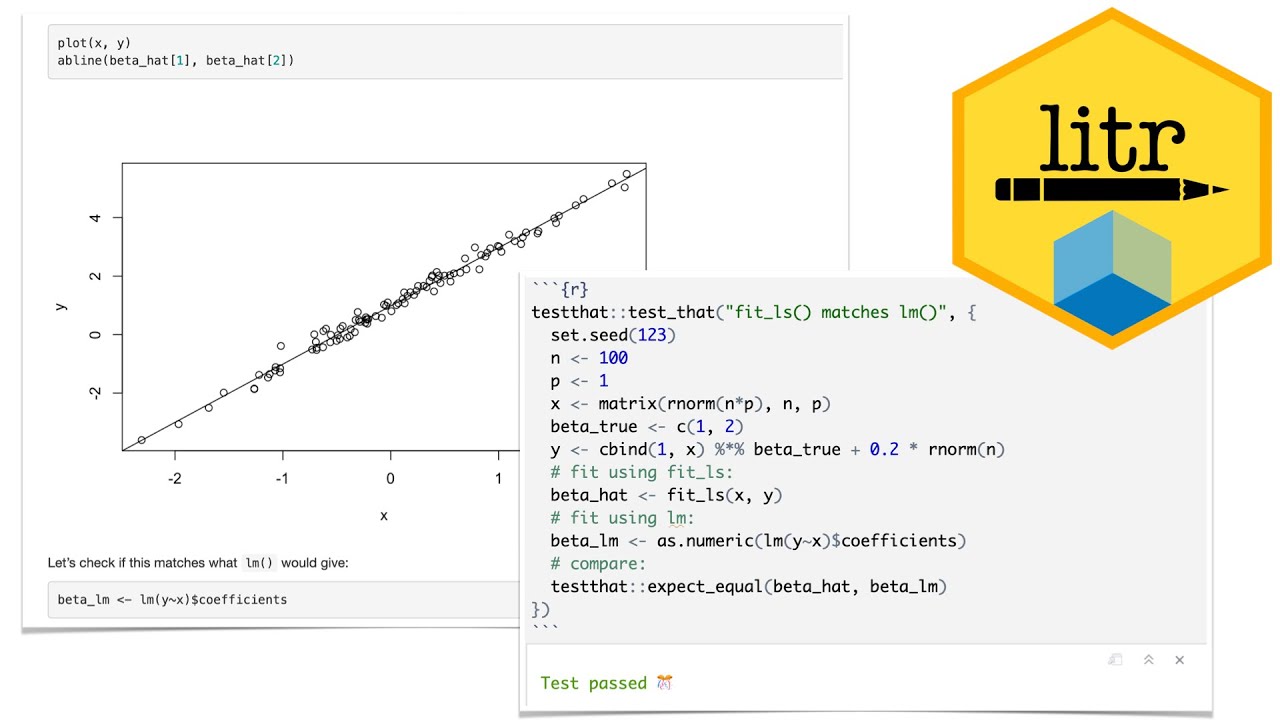Click the party popper emoji
This screenshot has height=720, width=1280.
click(665, 683)
